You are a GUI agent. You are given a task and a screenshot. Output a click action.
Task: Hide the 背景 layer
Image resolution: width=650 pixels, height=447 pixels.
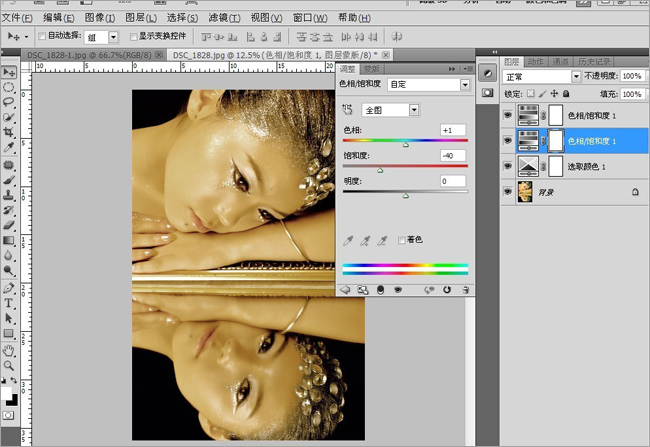508,192
